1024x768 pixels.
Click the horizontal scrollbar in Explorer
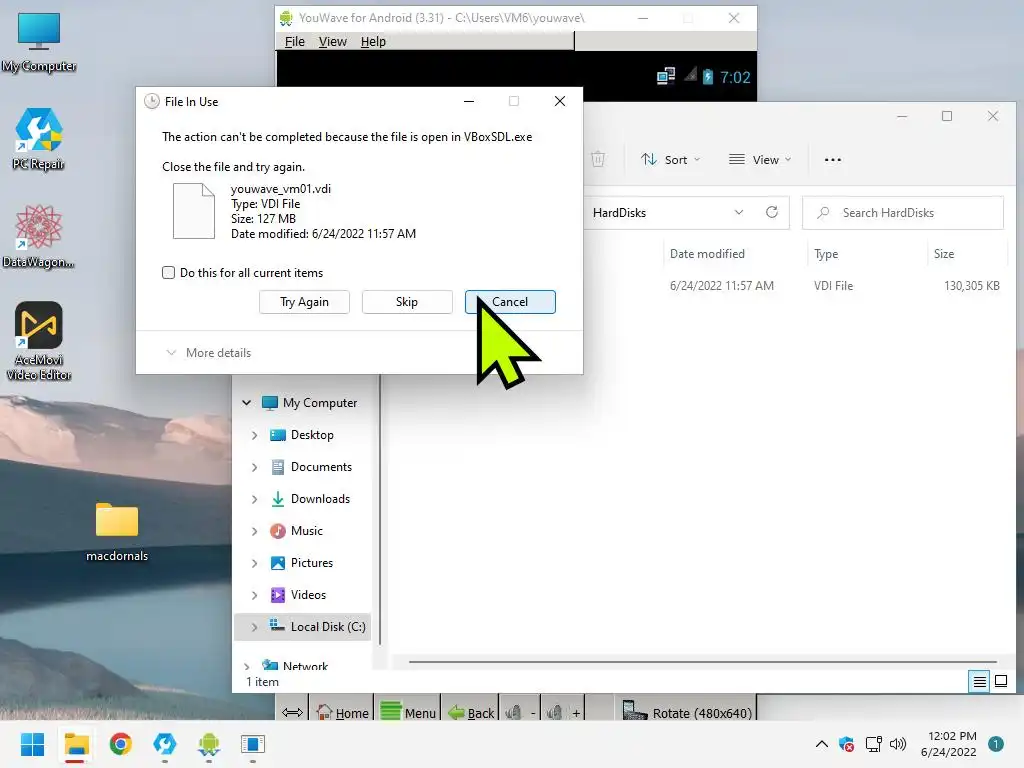coord(703,662)
